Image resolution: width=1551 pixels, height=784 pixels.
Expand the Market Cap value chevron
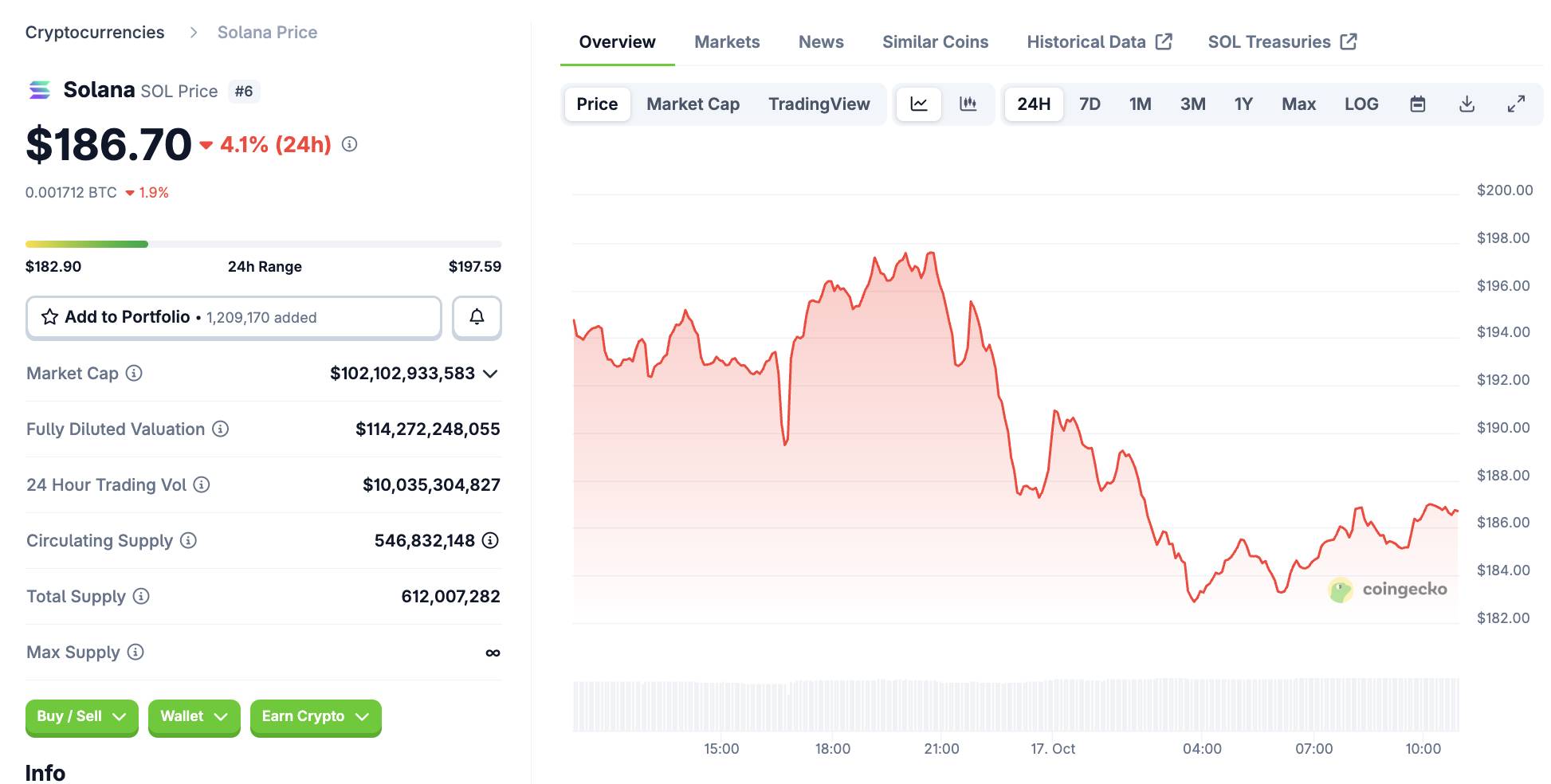pos(491,374)
